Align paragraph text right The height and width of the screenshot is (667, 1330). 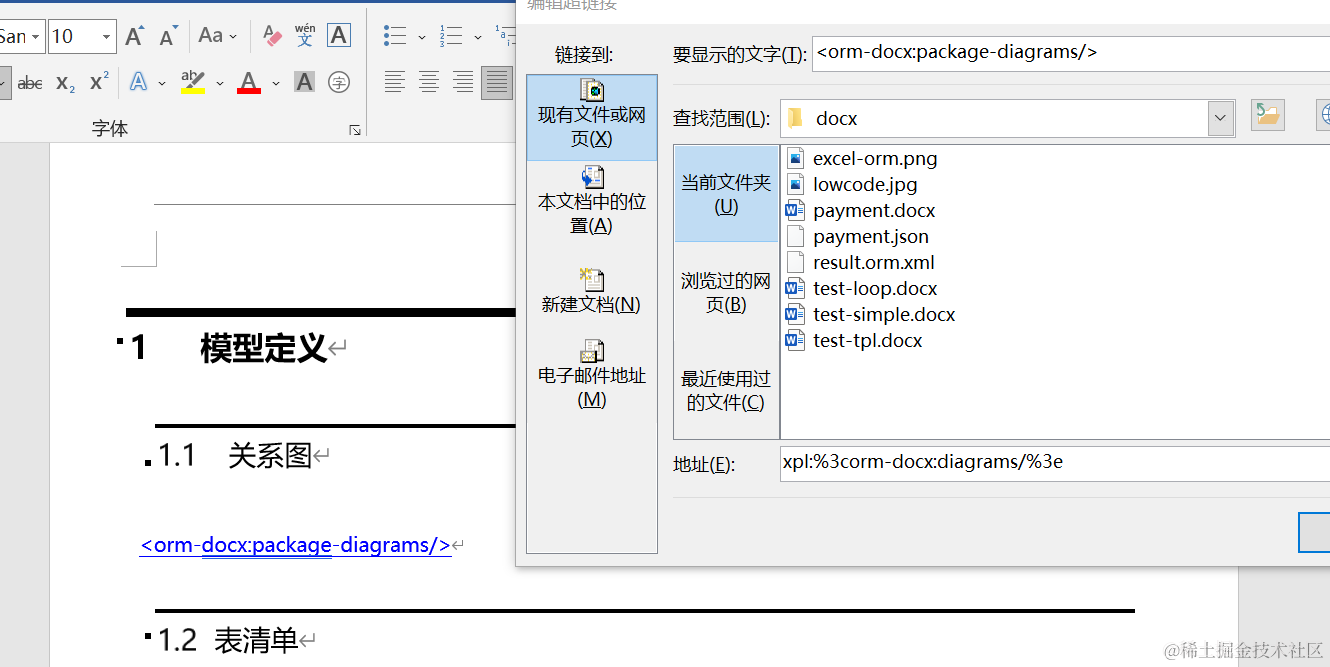click(x=463, y=82)
